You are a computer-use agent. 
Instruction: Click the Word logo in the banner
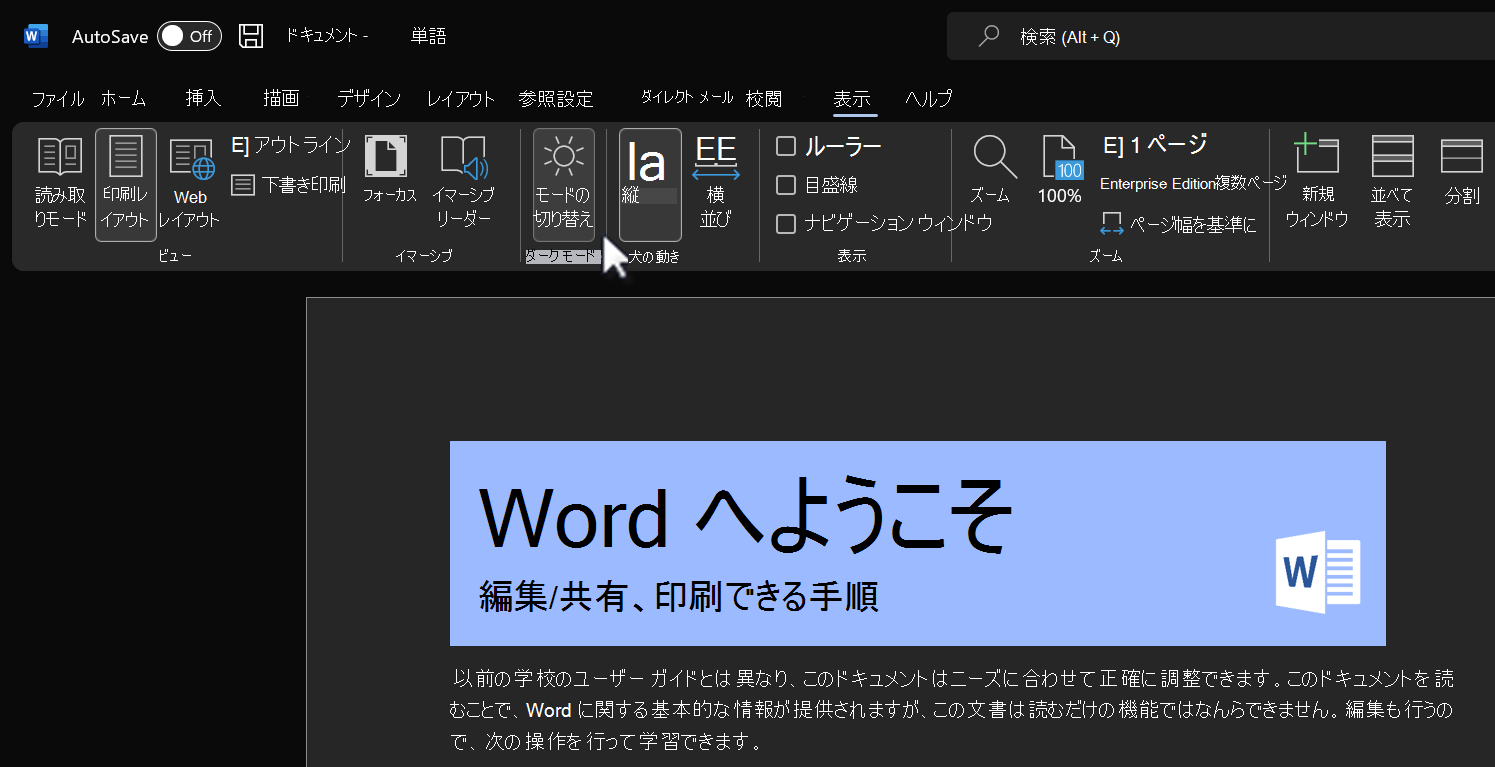1318,572
